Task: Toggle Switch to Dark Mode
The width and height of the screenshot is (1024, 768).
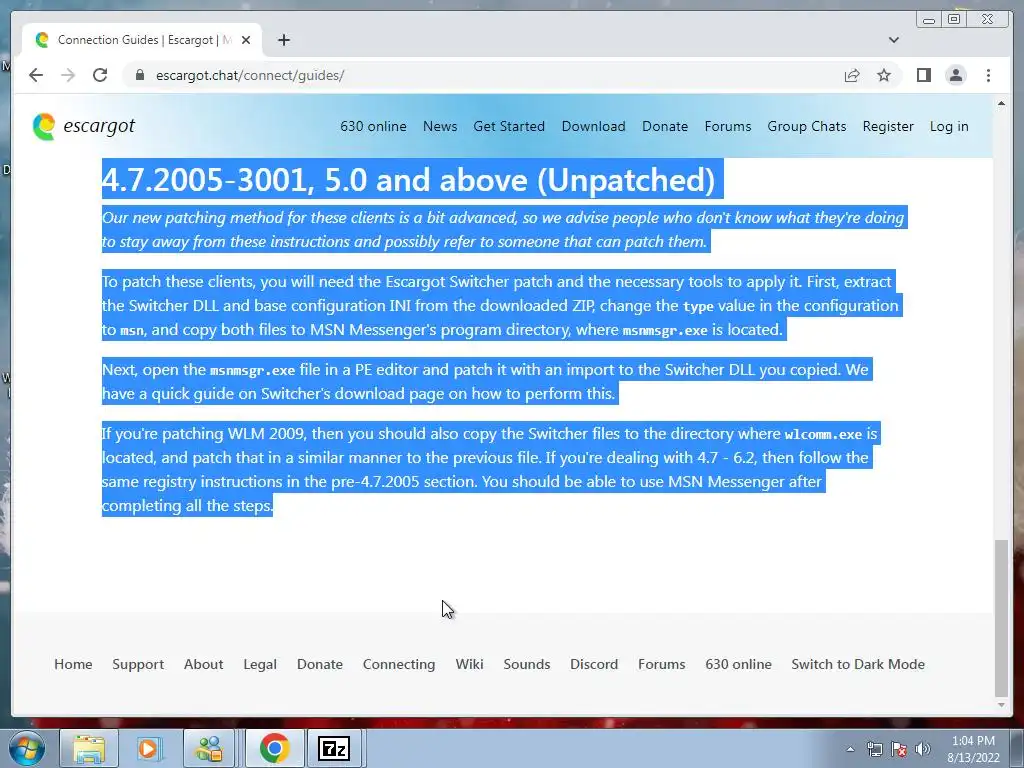Action: point(857,664)
